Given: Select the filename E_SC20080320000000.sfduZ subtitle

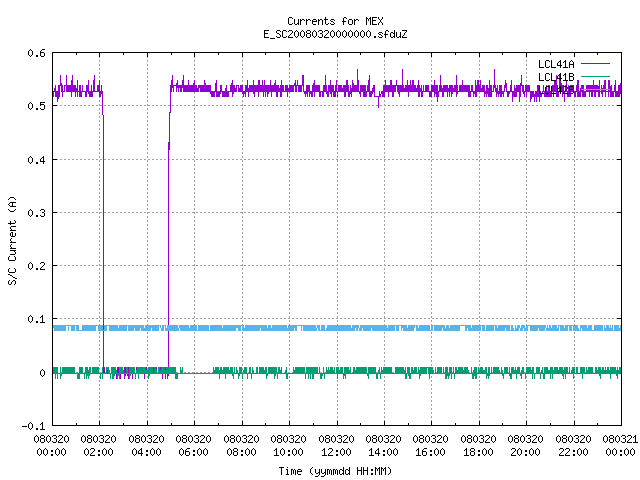Looking at the screenshot, I should pyautogui.click(x=335, y=34).
